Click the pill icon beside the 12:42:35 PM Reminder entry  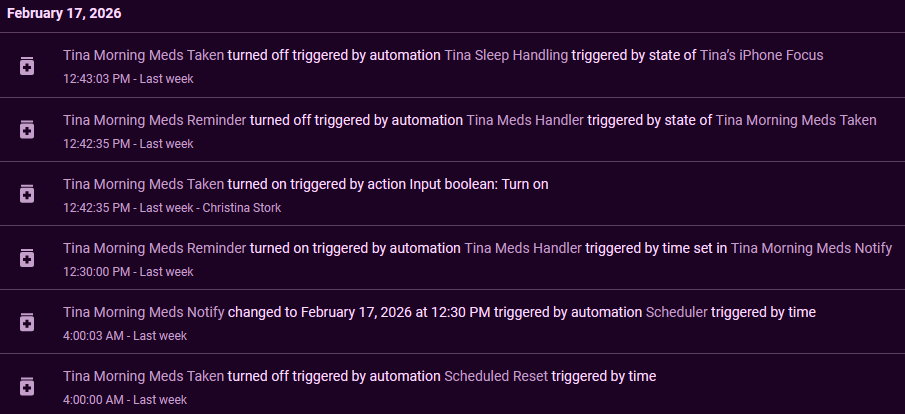[x=27, y=130]
